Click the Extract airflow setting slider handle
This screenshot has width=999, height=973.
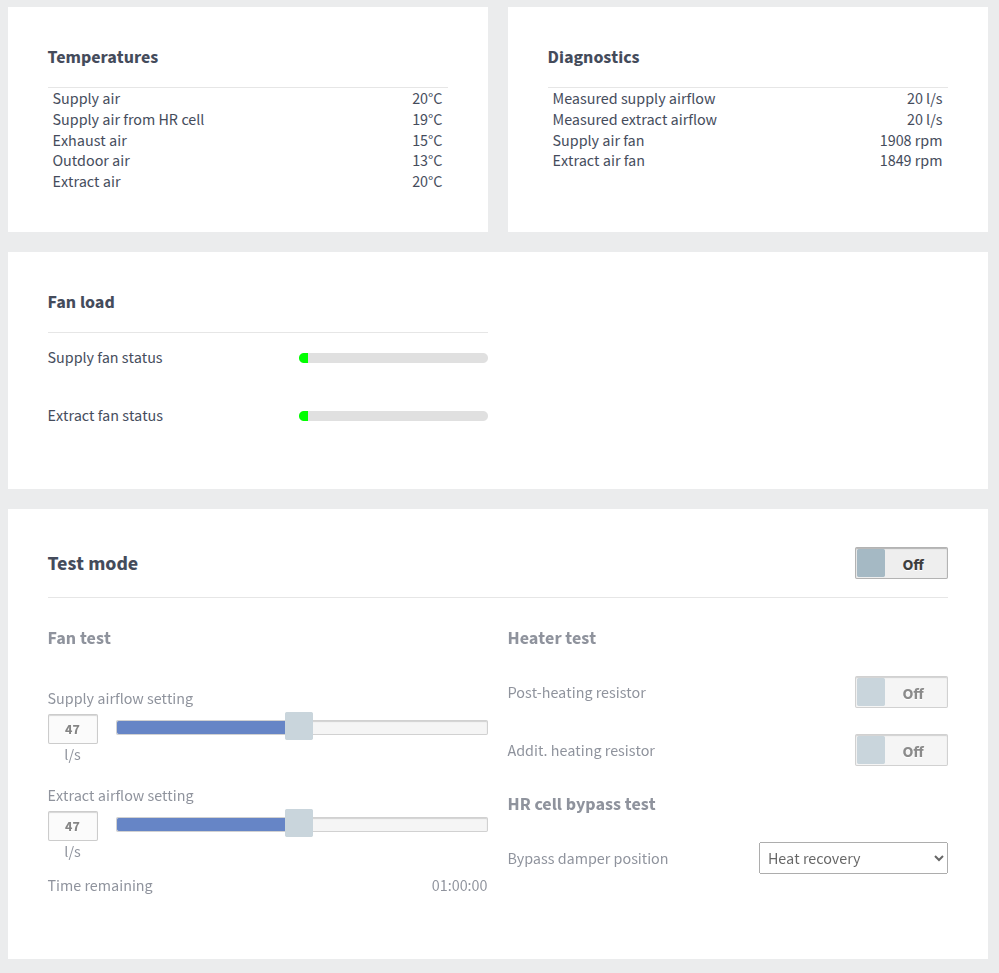(298, 824)
